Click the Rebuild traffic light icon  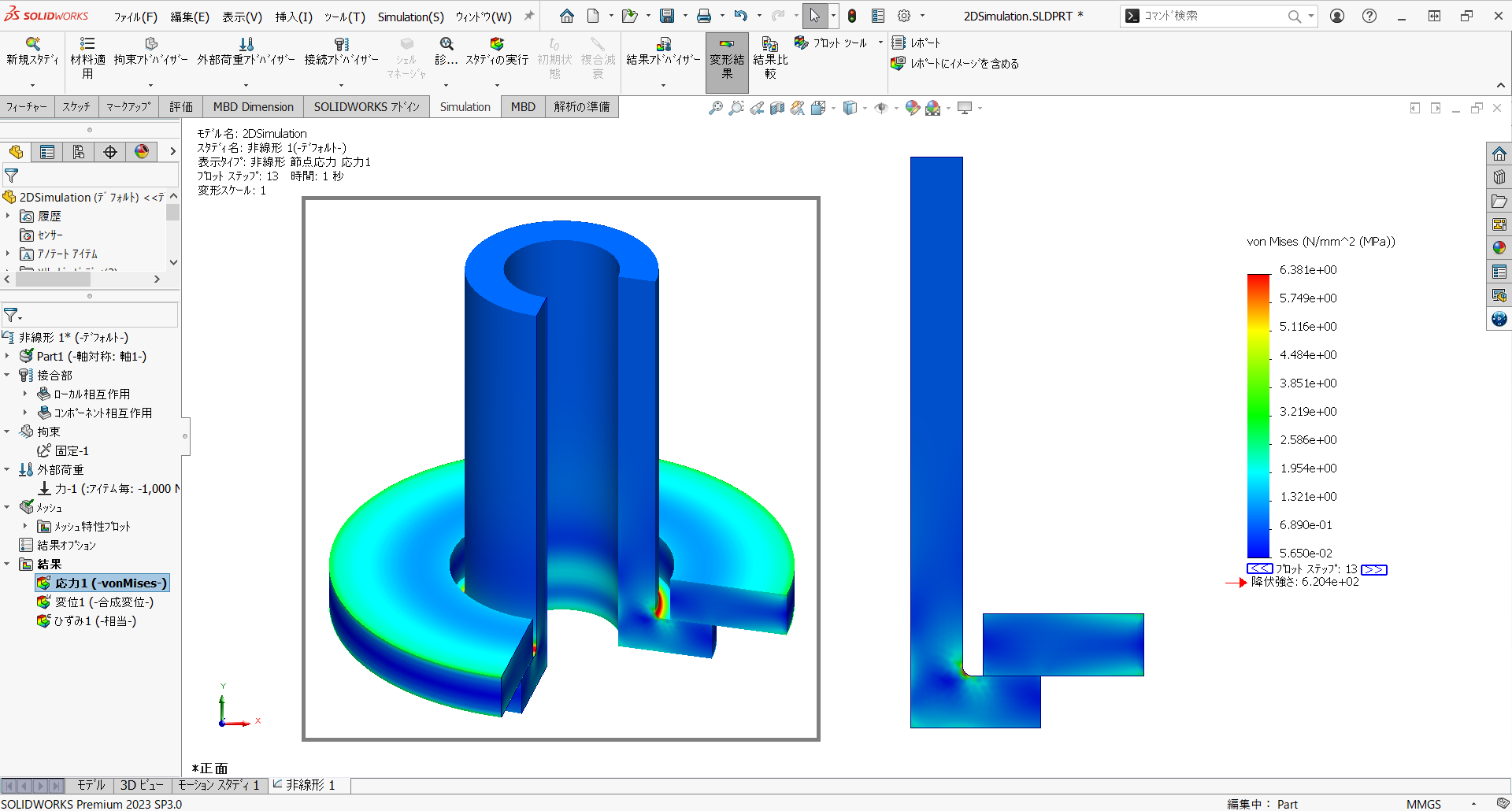click(x=852, y=16)
